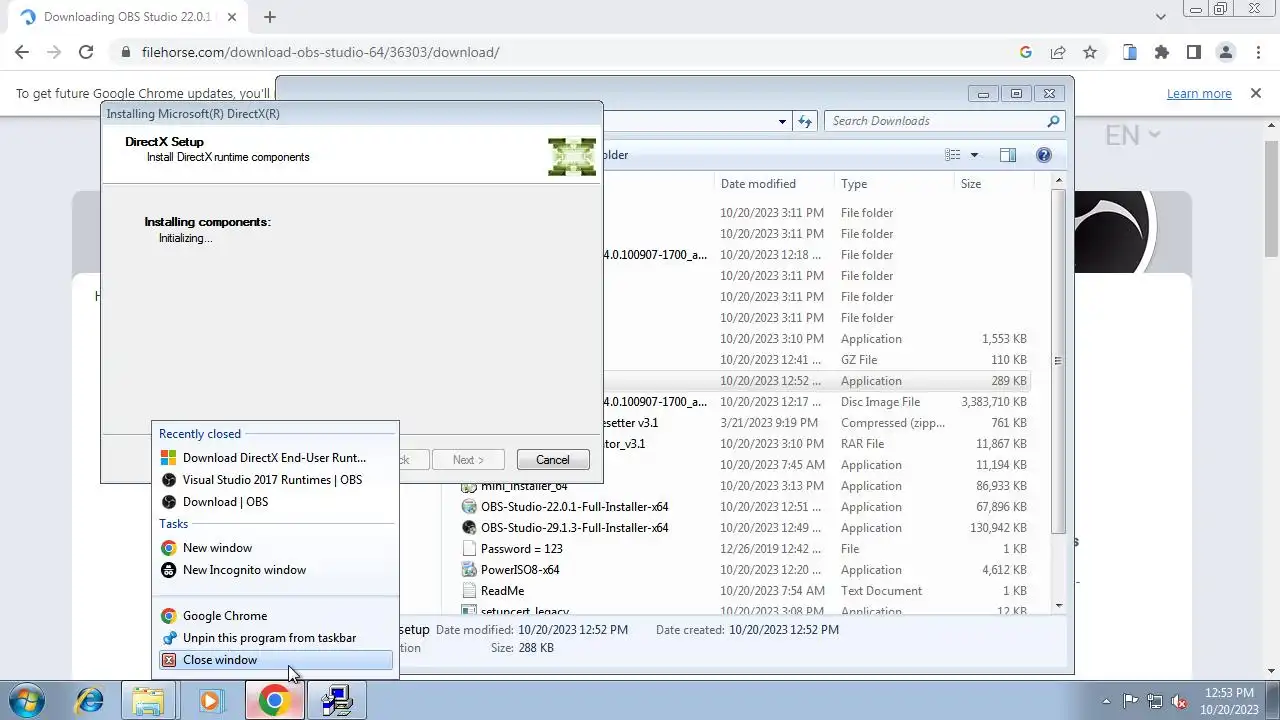Sort by Date modified column header
Screen dimensions: 1280x720
coord(775,184)
